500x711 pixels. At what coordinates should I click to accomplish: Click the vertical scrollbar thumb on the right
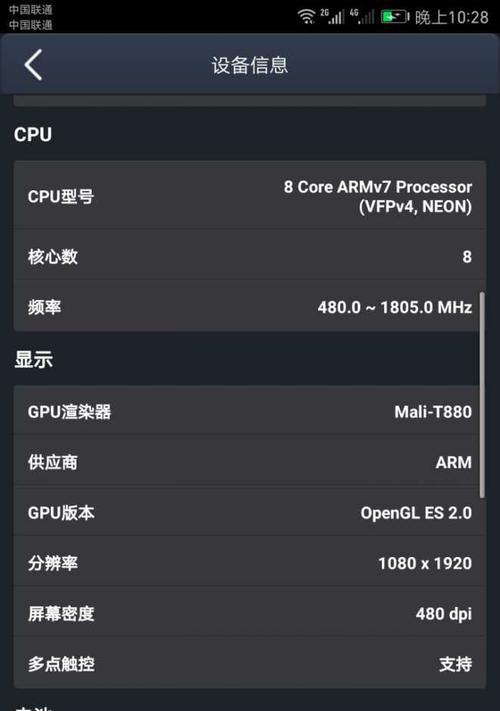click(x=482, y=395)
